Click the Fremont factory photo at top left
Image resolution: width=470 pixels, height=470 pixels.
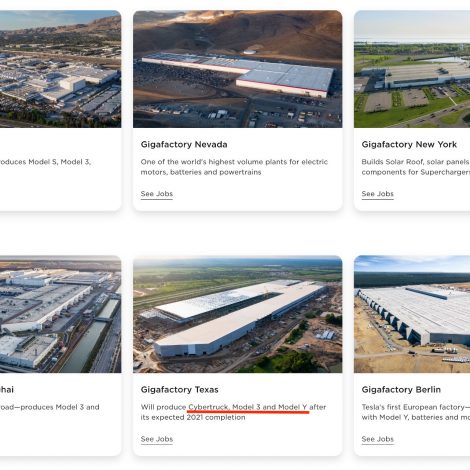(60, 69)
